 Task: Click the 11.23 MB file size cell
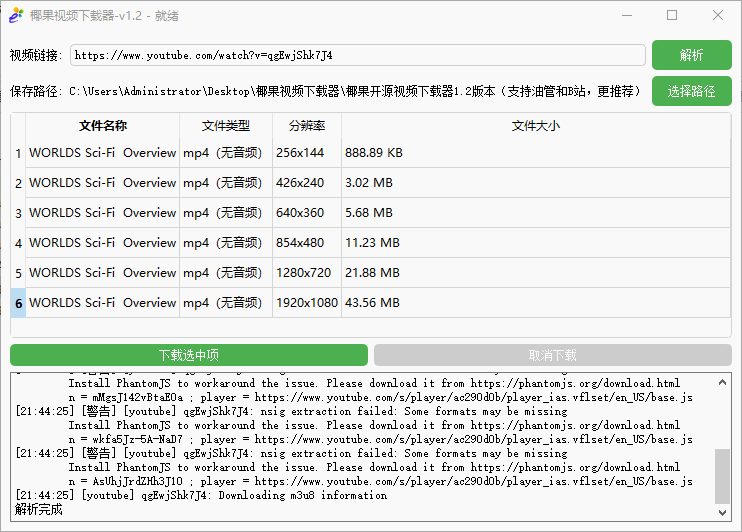[536, 243]
